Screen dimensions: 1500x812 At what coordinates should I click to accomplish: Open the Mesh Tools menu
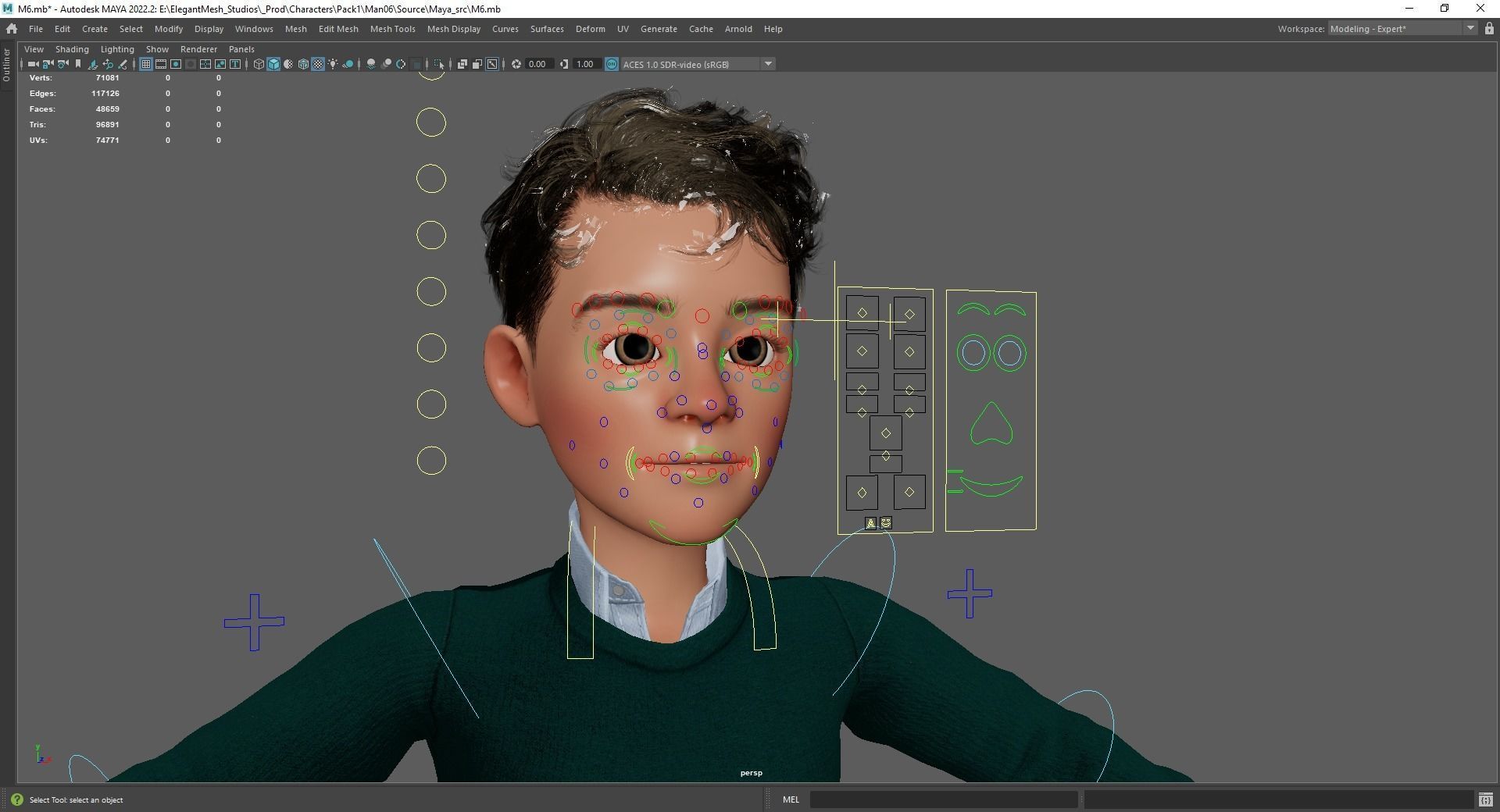point(392,29)
